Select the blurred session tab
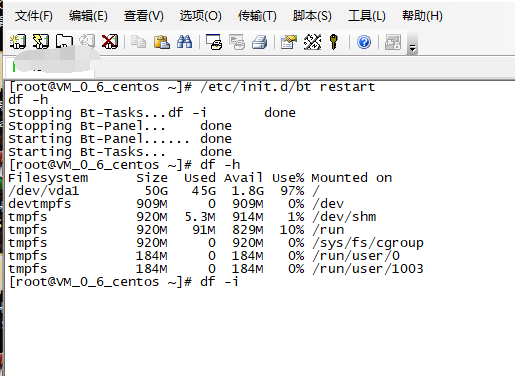Image resolution: width=515 pixels, height=376 pixels. click(x=50, y=67)
